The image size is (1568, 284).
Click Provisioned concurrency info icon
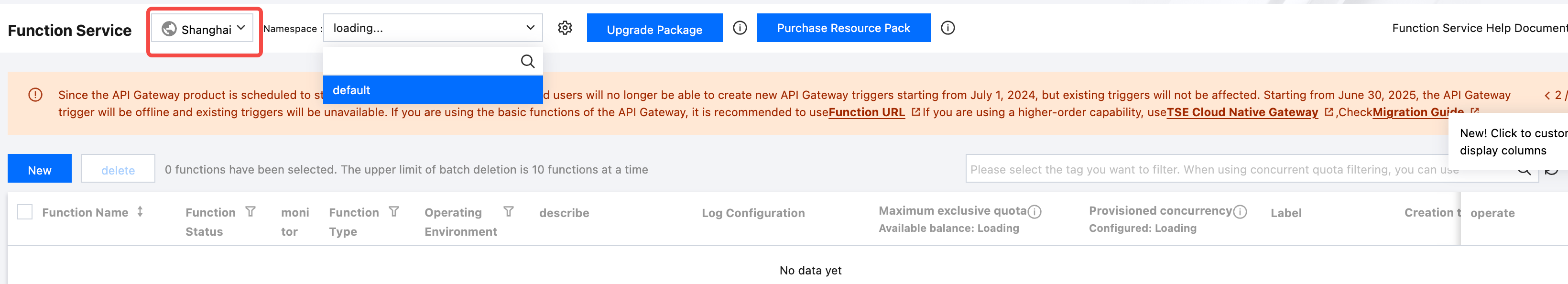click(x=1240, y=212)
